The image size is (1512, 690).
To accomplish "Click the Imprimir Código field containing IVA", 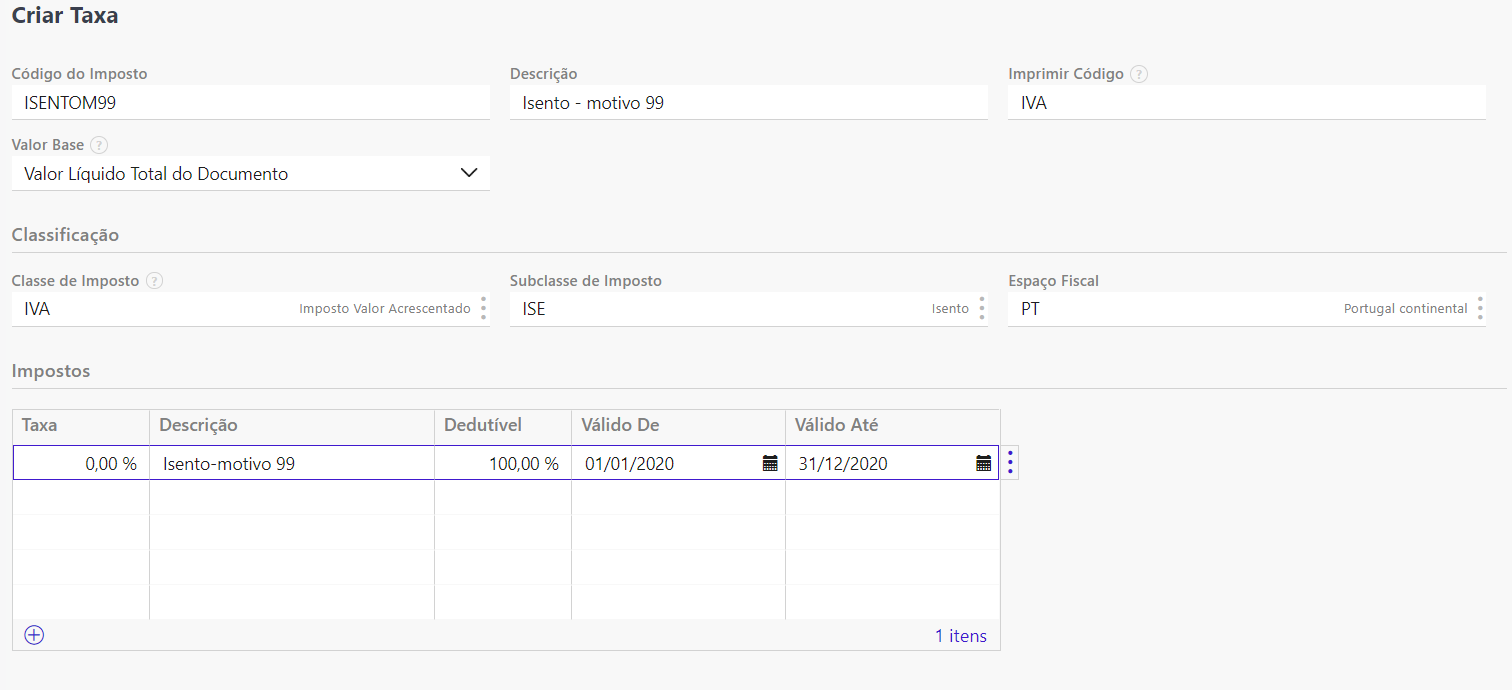I will click(x=1246, y=102).
